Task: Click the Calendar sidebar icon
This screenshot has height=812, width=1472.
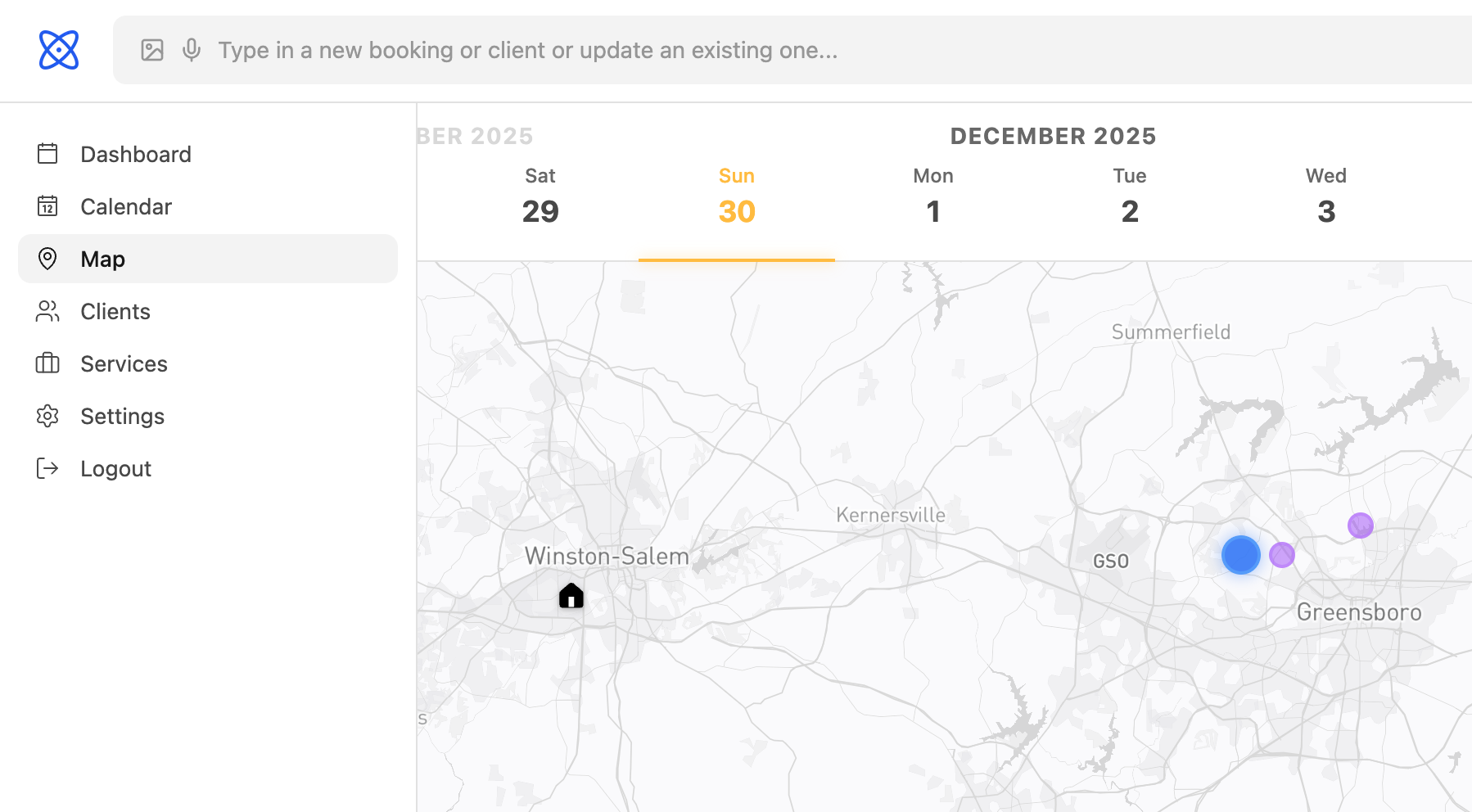Action: coord(47,206)
